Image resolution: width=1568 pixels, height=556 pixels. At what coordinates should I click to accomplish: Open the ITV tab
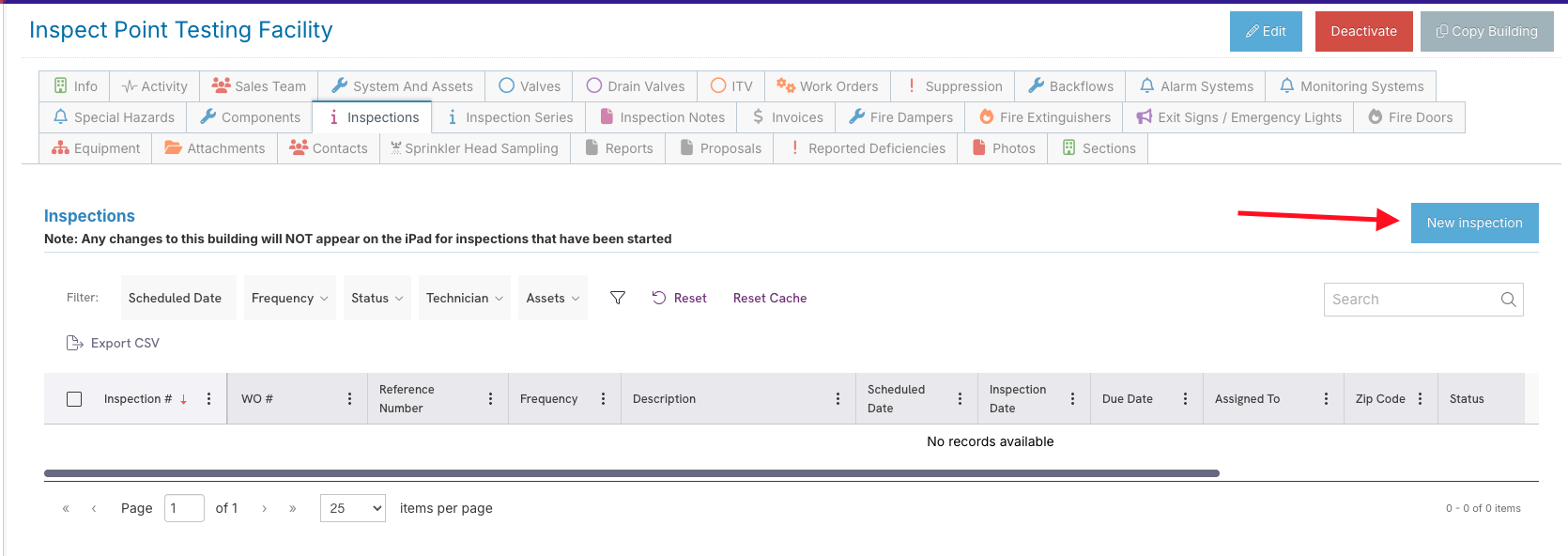pyautogui.click(x=731, y=86)
